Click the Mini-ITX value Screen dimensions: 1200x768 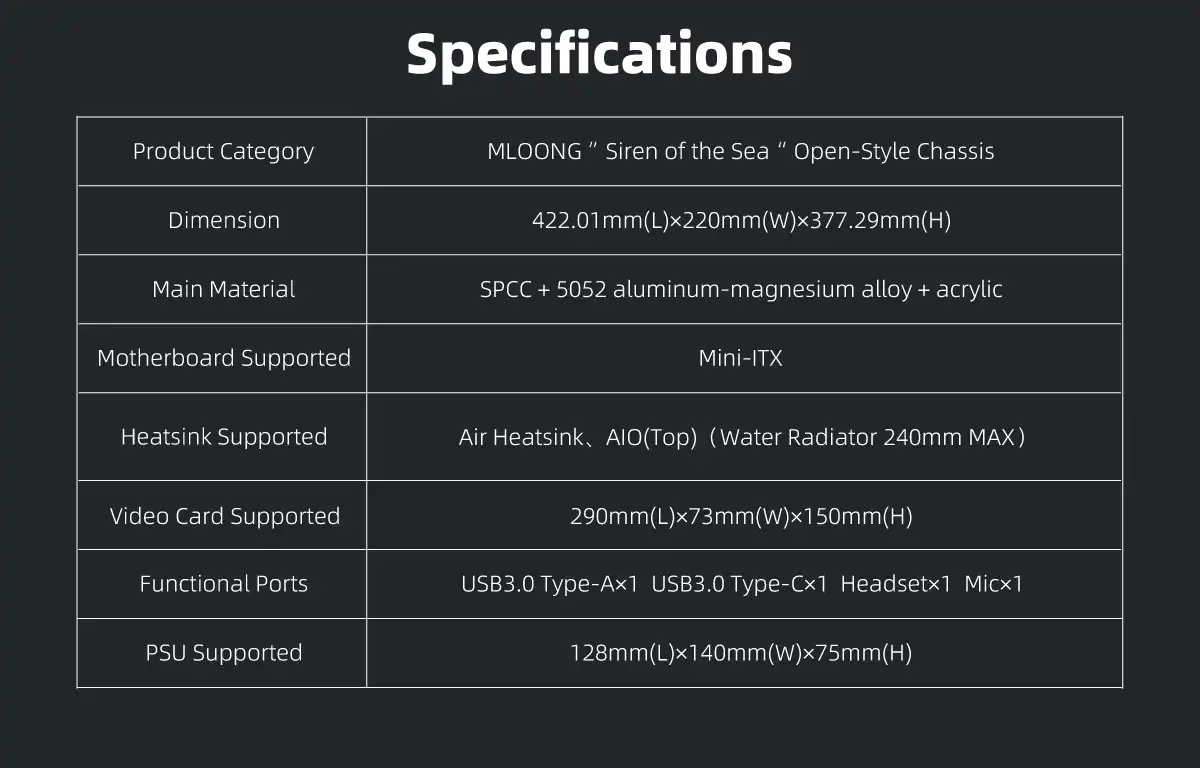coord(740,358)
